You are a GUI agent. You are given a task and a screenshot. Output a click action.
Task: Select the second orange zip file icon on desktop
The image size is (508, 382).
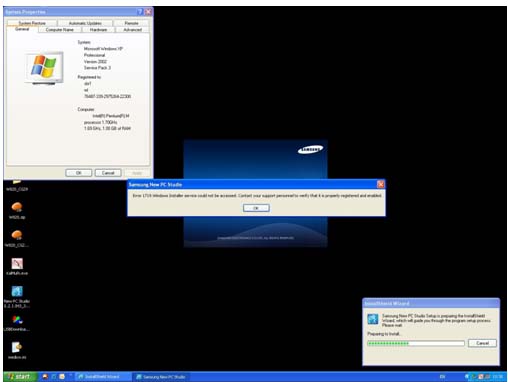[x=17, y=235]
